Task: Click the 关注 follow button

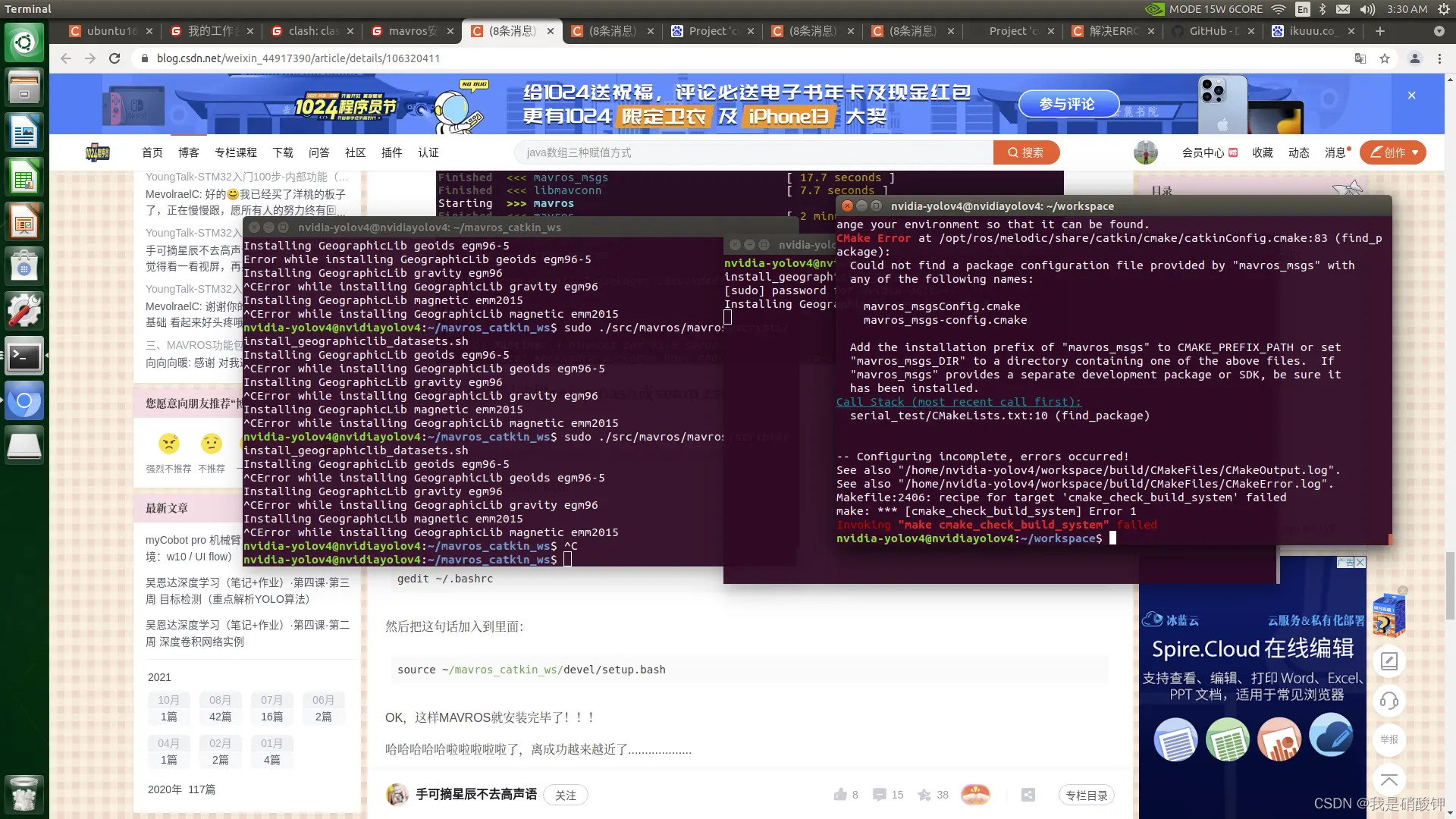Action: click(x=566, y=795)
